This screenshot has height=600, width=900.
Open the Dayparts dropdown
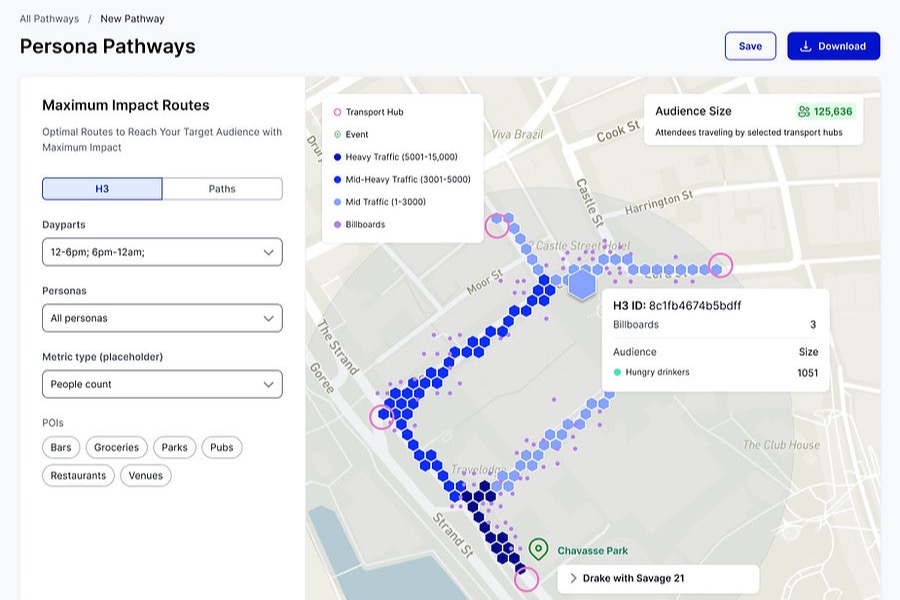tap(162, 252)
